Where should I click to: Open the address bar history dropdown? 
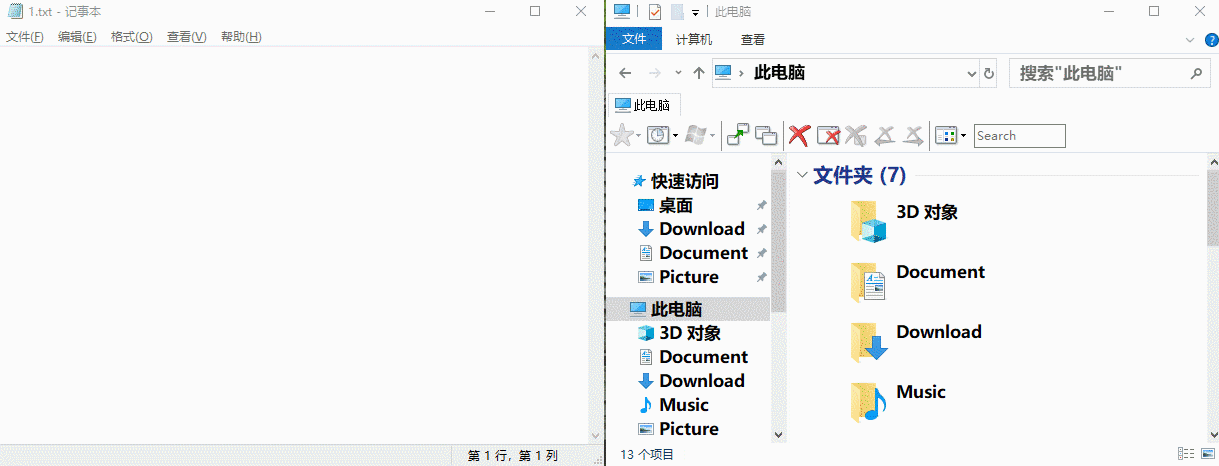click(x=972, y=73)
